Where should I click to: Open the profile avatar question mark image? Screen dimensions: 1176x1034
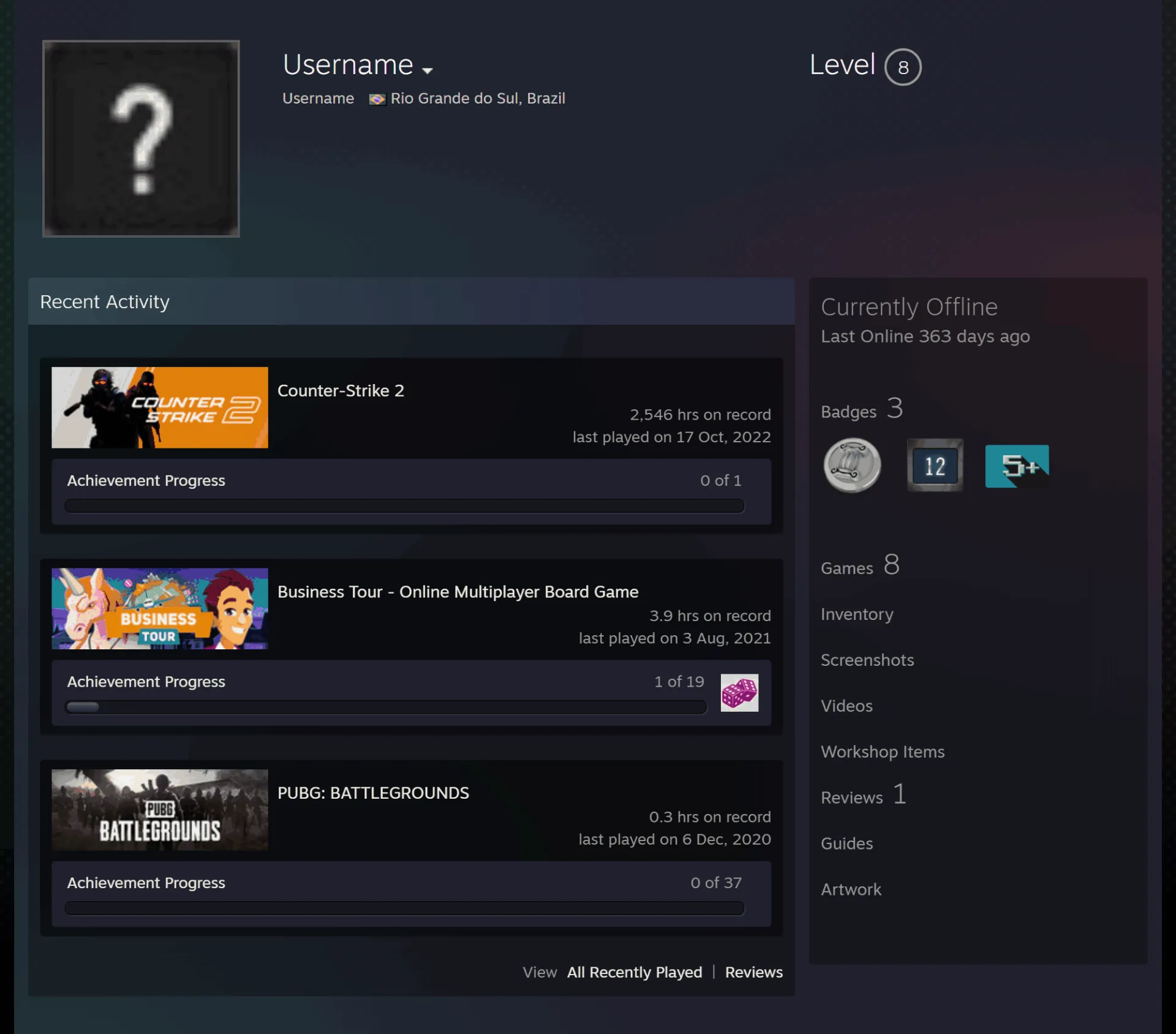click(141, 138)
